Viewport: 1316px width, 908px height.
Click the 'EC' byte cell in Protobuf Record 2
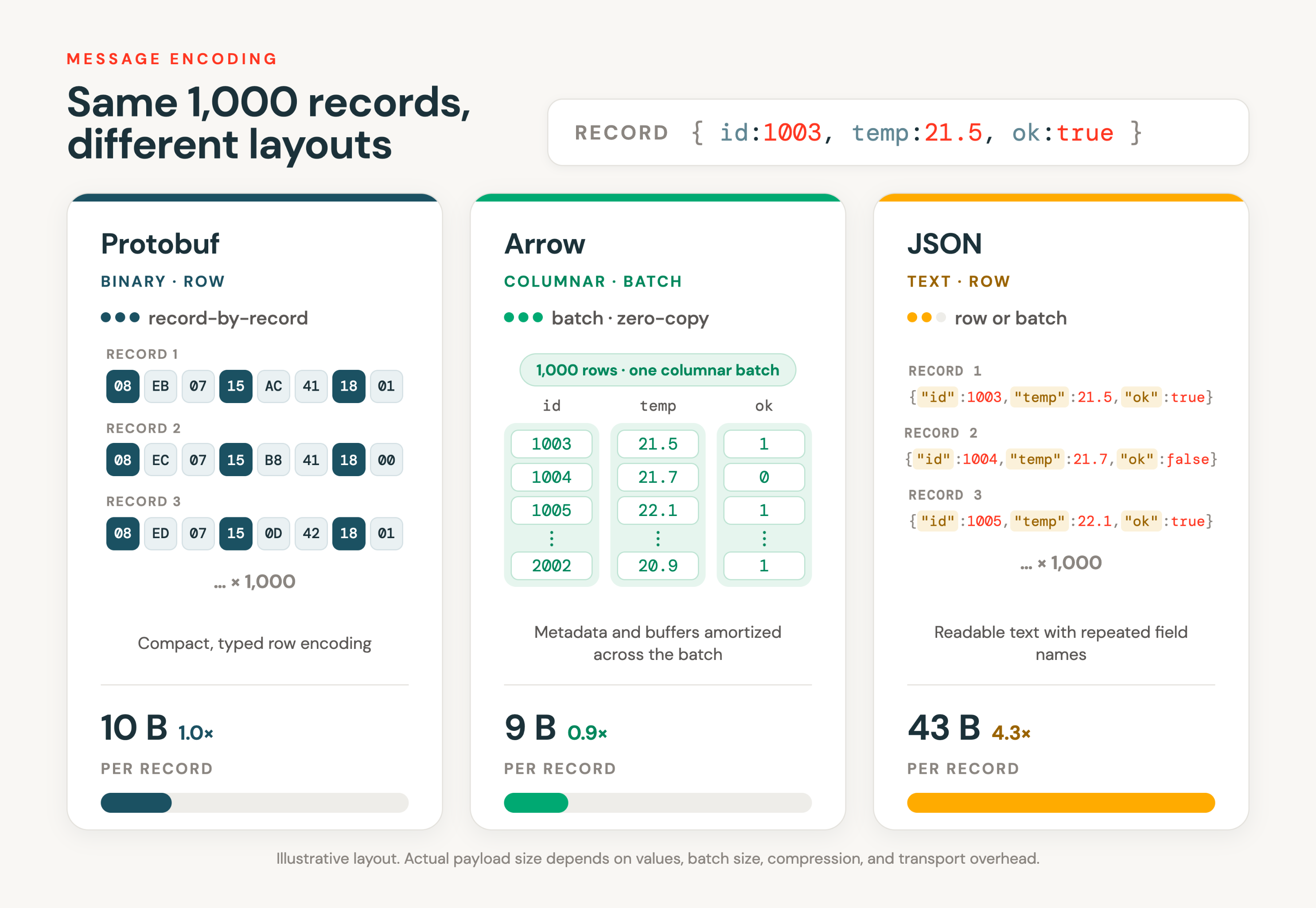[160, 460]
